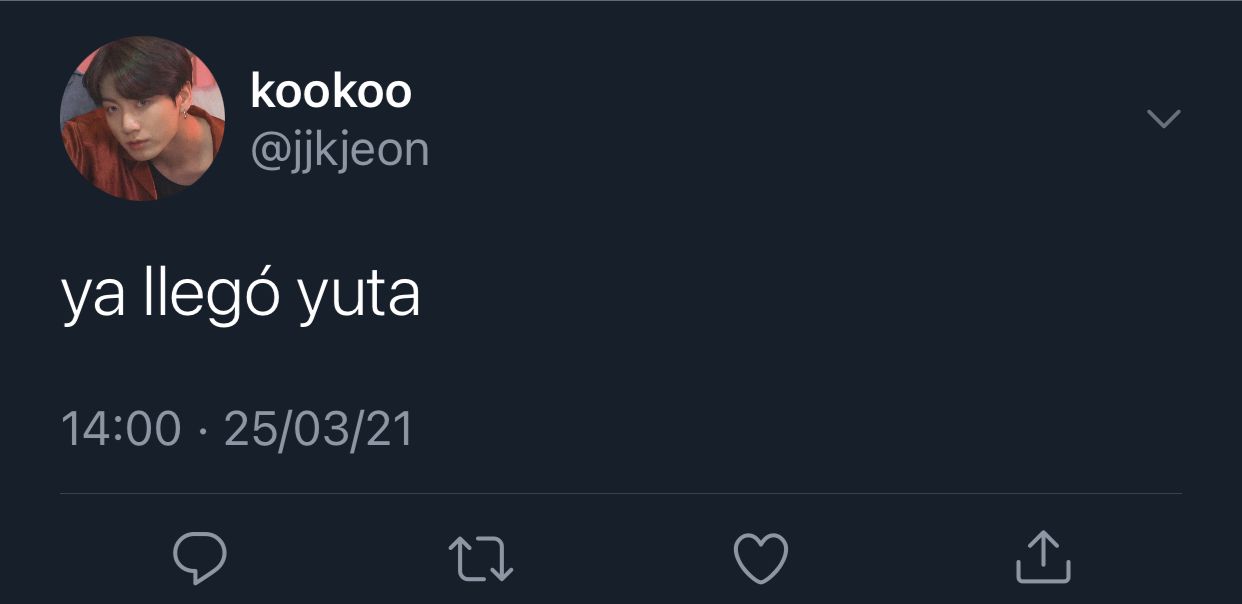
Task: Toggle the heart to favorite this tweet
Action: click(x=761, y=558)
